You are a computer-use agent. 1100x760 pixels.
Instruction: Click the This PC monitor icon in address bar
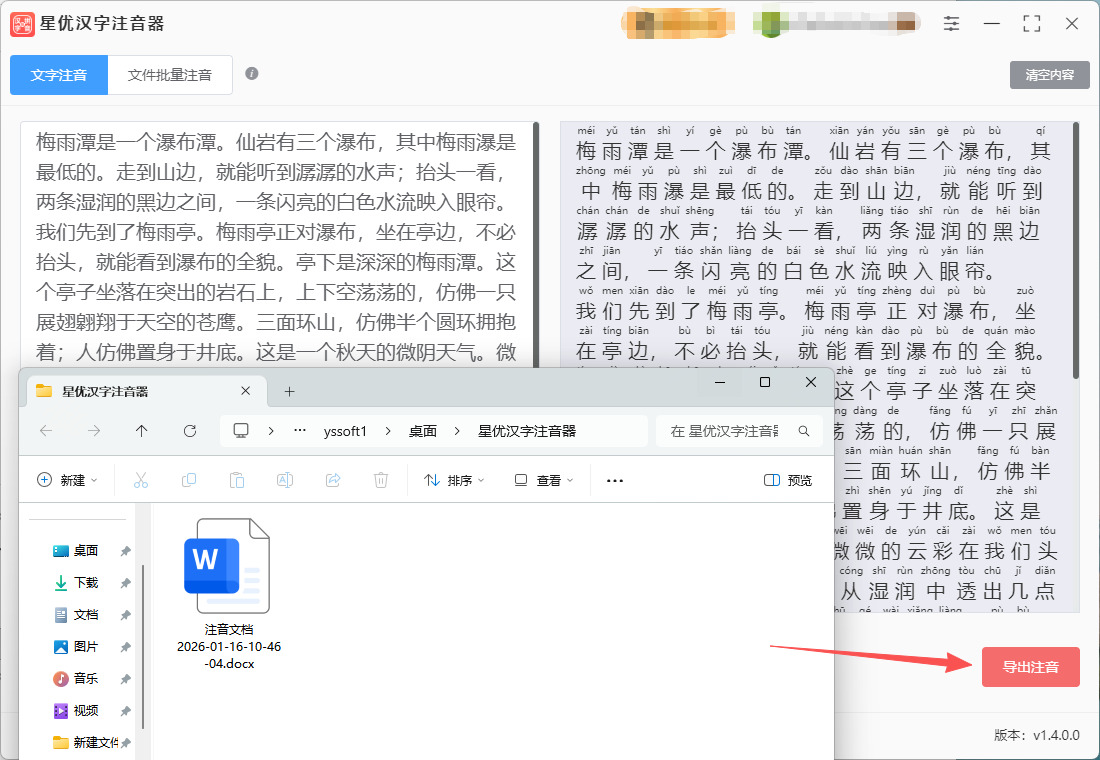(x=241, y=431)
